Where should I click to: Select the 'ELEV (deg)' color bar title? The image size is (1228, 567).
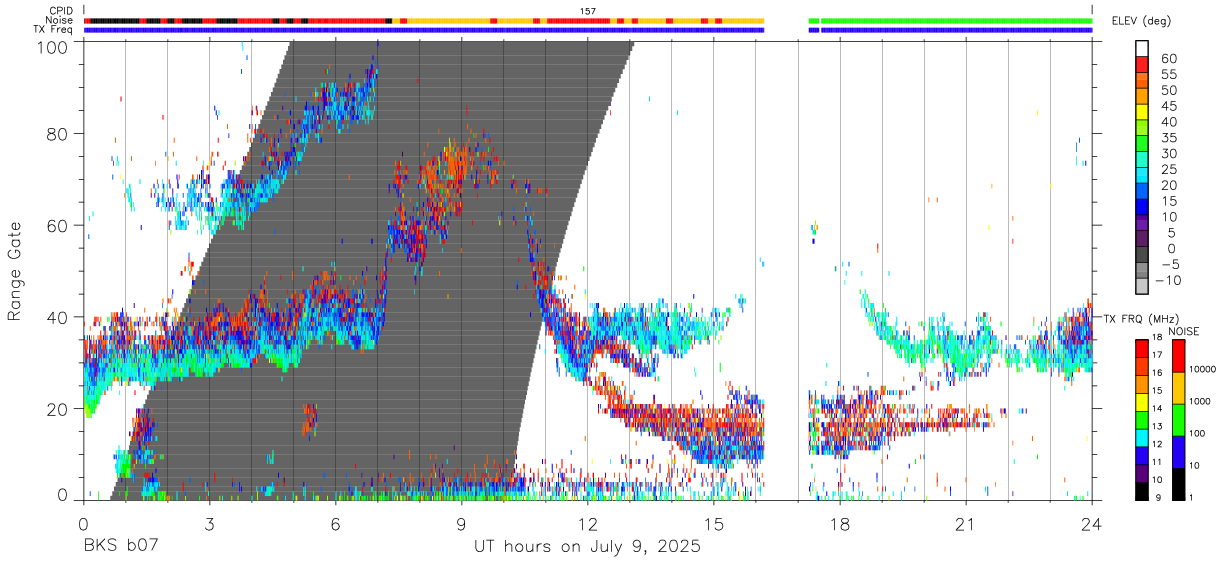pyautogui.click(x=1141, y=21)
